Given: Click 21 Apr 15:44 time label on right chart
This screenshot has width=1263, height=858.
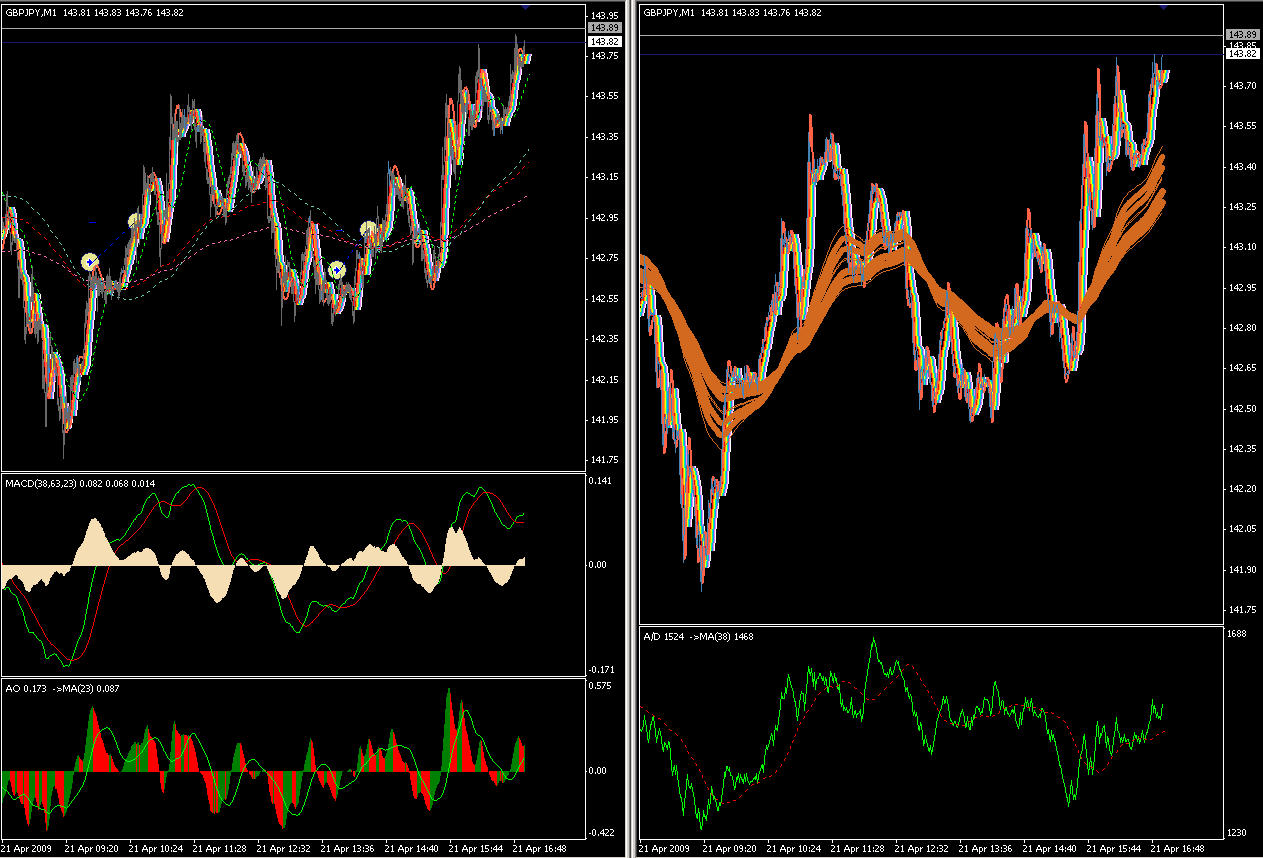Looking at the screenshot, I should click(1114, 848).
